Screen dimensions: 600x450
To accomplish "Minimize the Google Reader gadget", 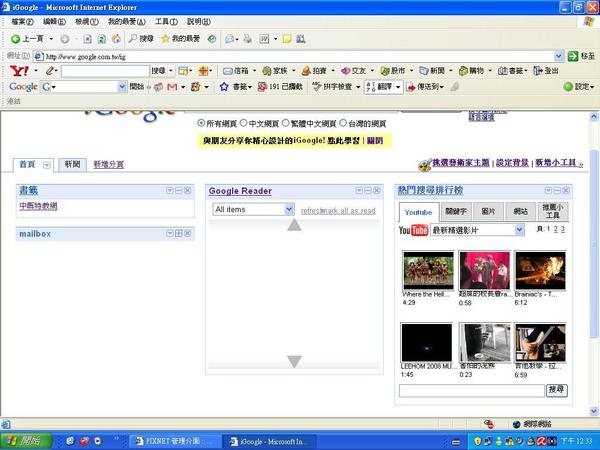I will coord(368,191).
